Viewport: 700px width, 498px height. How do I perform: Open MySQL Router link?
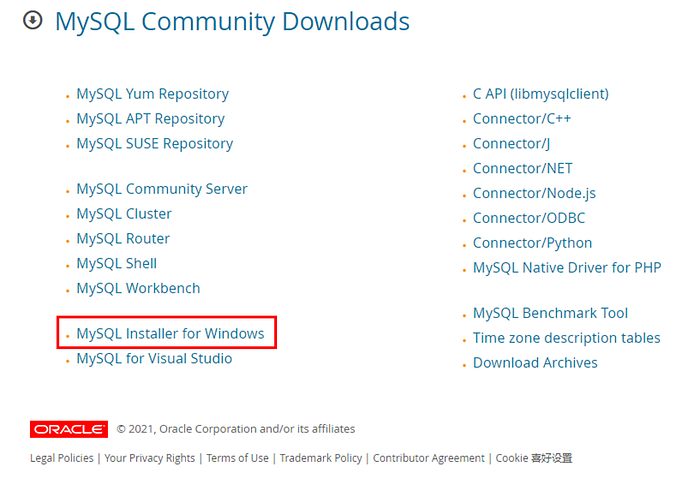click(x=123, y=239)
